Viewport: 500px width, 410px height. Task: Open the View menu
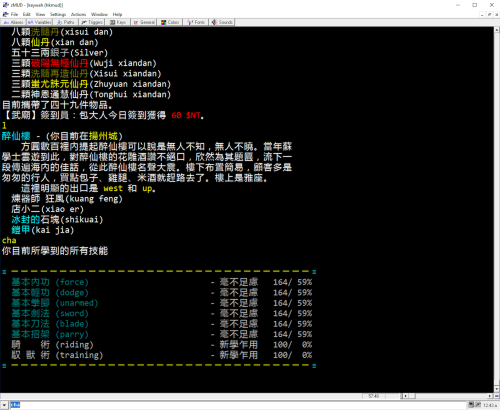[40, 14]
